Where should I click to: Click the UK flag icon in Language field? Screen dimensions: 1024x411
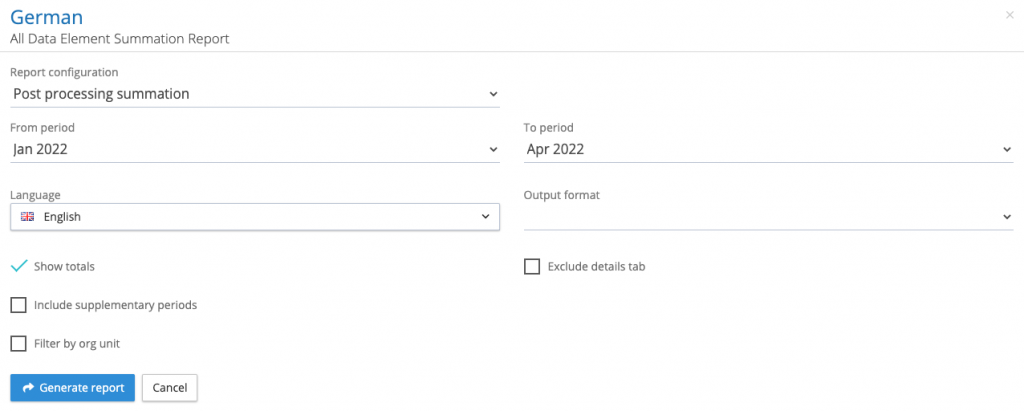pyautogui.click(x=27, y=216)
